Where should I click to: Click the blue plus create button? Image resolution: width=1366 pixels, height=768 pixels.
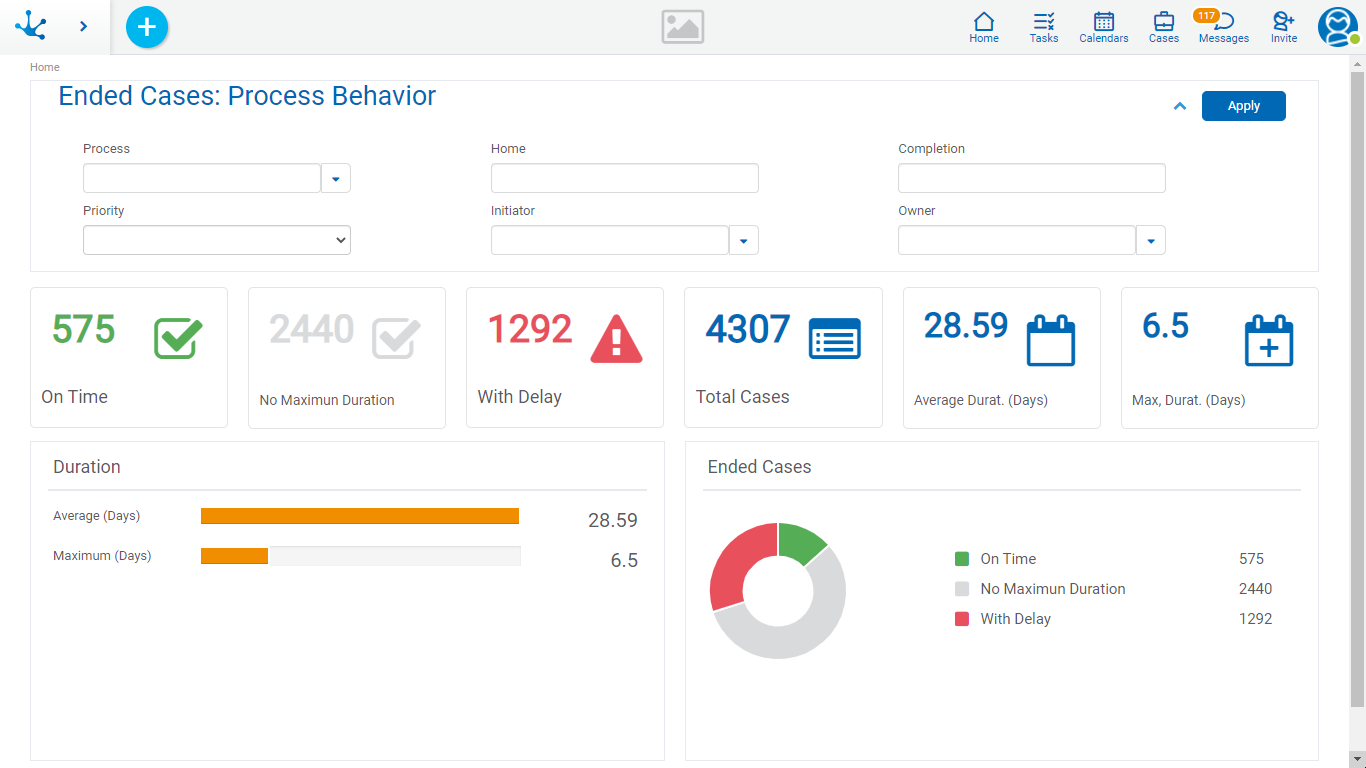pyautogui.click(x=147, y=27)
